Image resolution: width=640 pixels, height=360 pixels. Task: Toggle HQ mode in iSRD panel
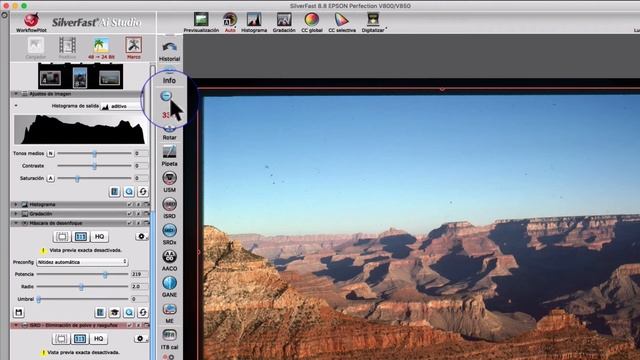pyautogui.click(x=98, y=339)
